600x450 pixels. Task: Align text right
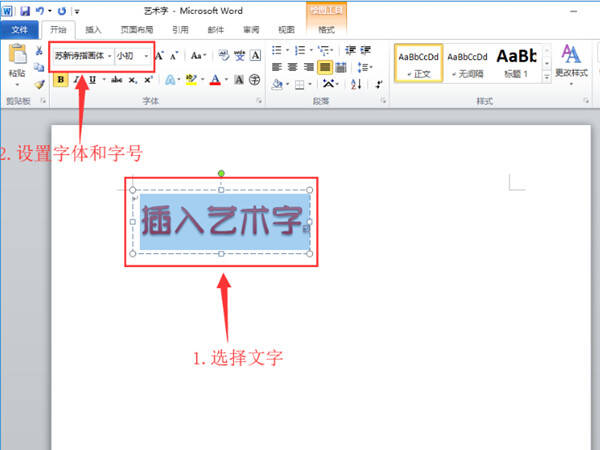pyautogui.click(x=308, y=67)
